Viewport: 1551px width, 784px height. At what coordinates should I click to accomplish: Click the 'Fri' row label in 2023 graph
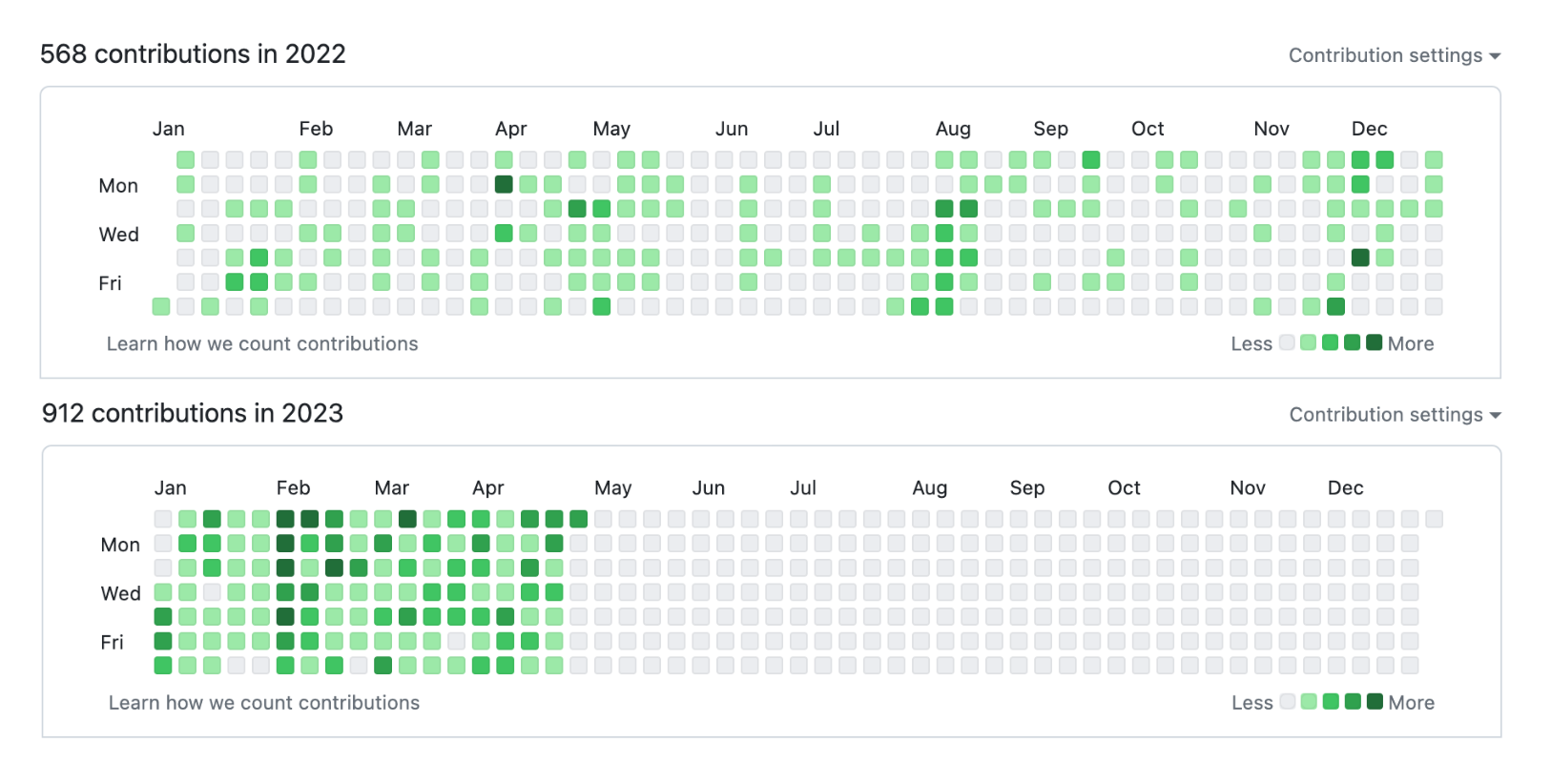113,643
